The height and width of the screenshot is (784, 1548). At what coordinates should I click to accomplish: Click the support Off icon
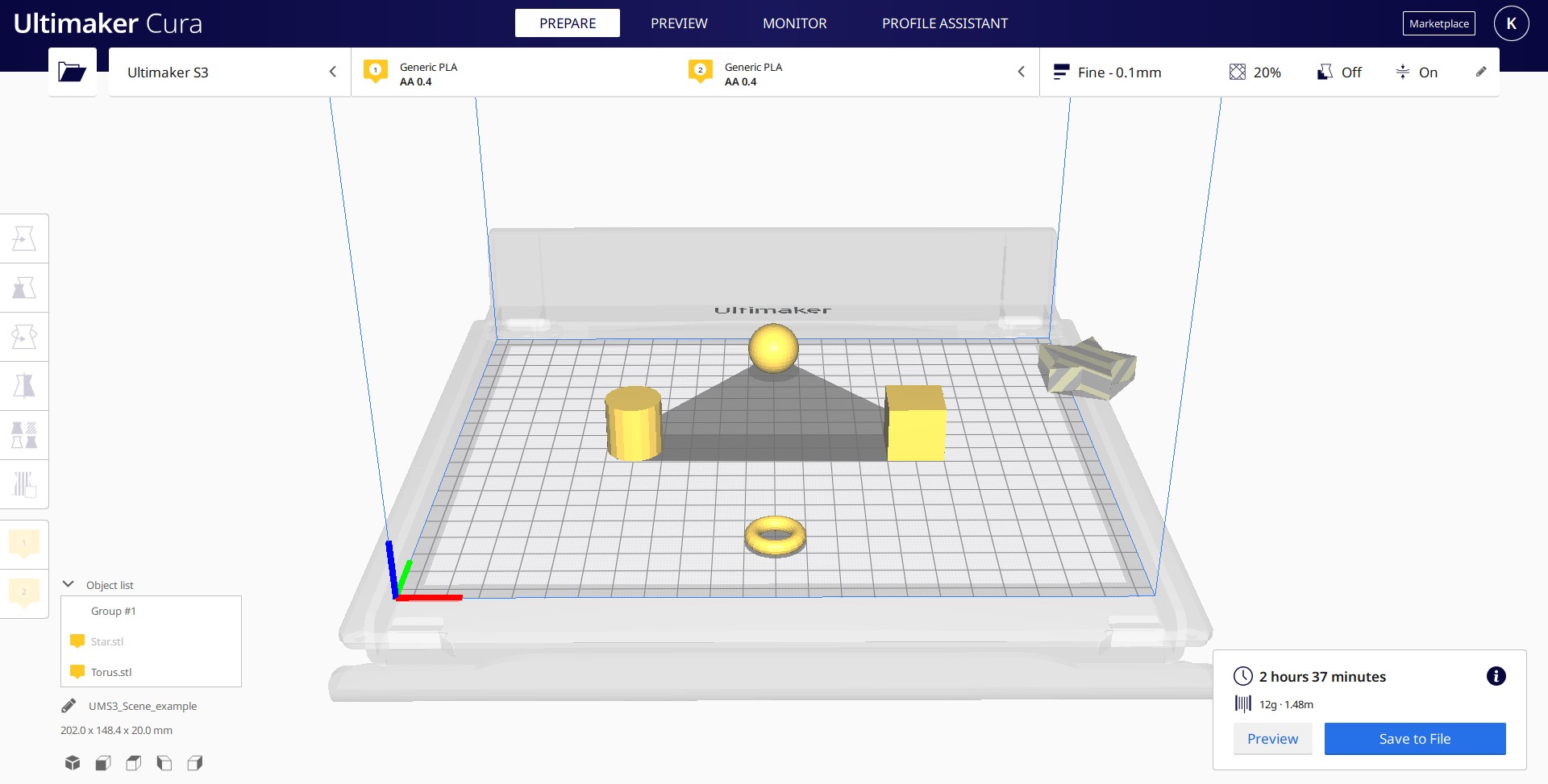click(1325, 72)
